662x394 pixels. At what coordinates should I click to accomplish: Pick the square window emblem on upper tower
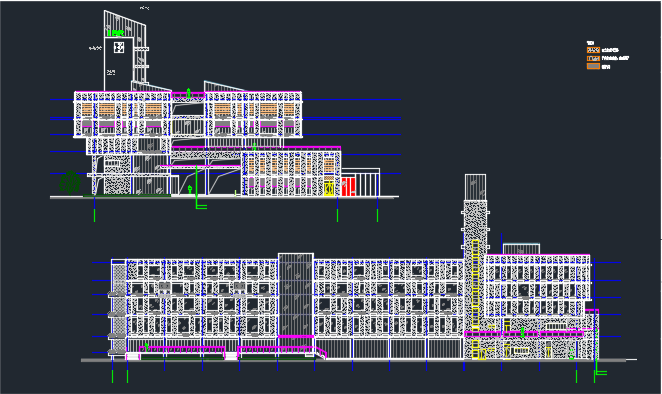[119, 47]
